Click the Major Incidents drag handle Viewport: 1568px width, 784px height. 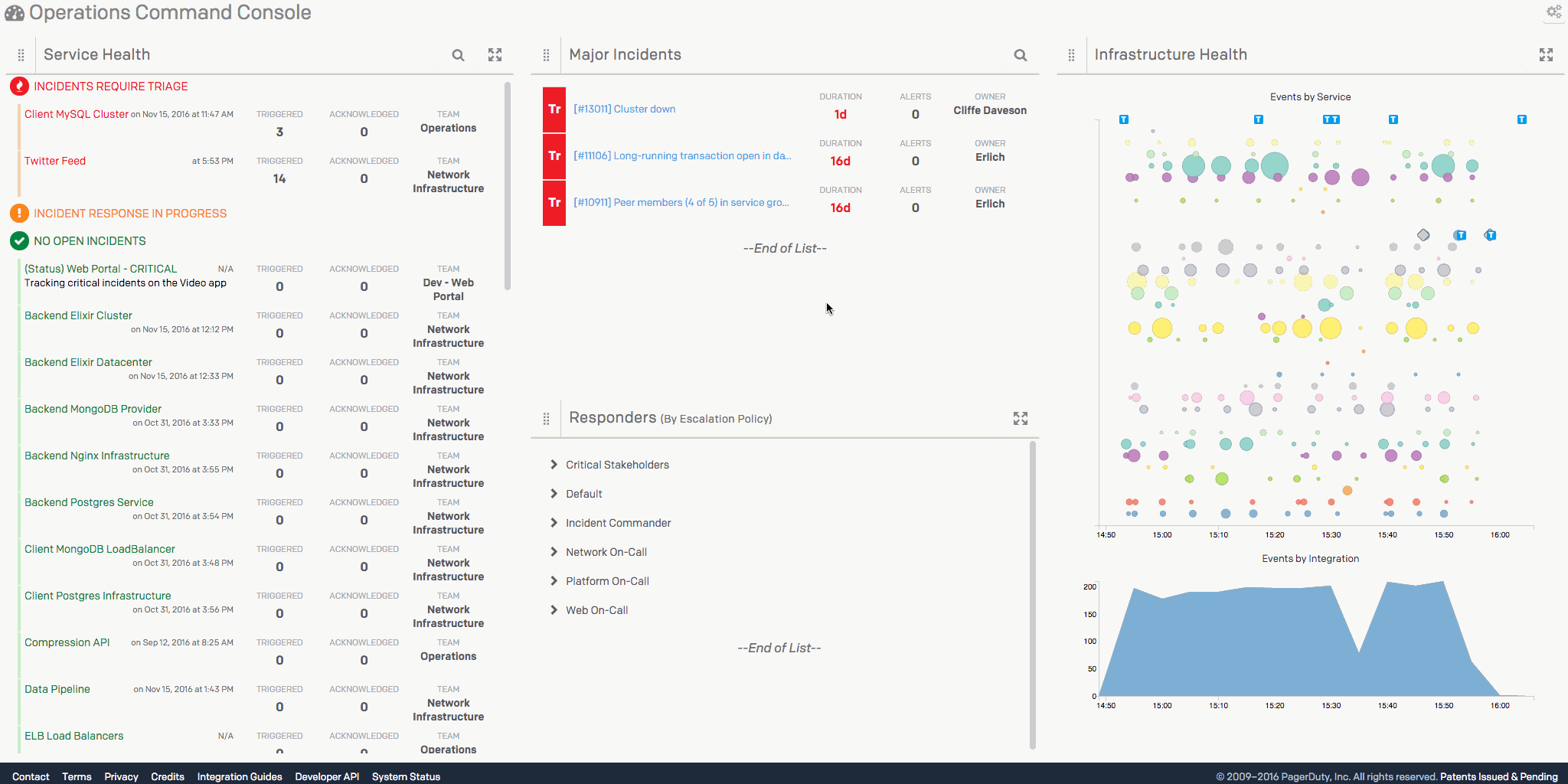tap(546, 55)
